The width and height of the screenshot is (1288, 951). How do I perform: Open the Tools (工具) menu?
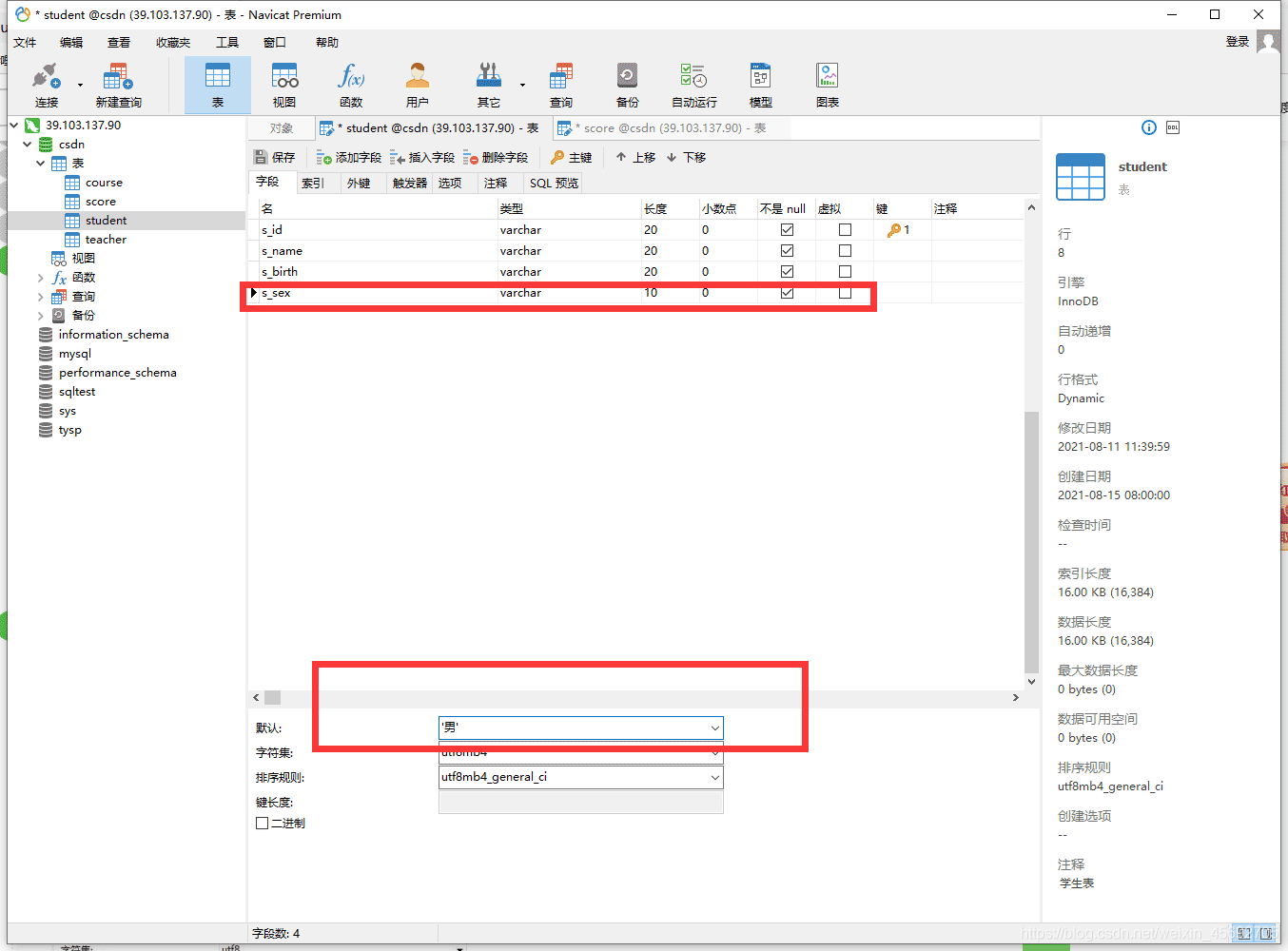[227, 43]
